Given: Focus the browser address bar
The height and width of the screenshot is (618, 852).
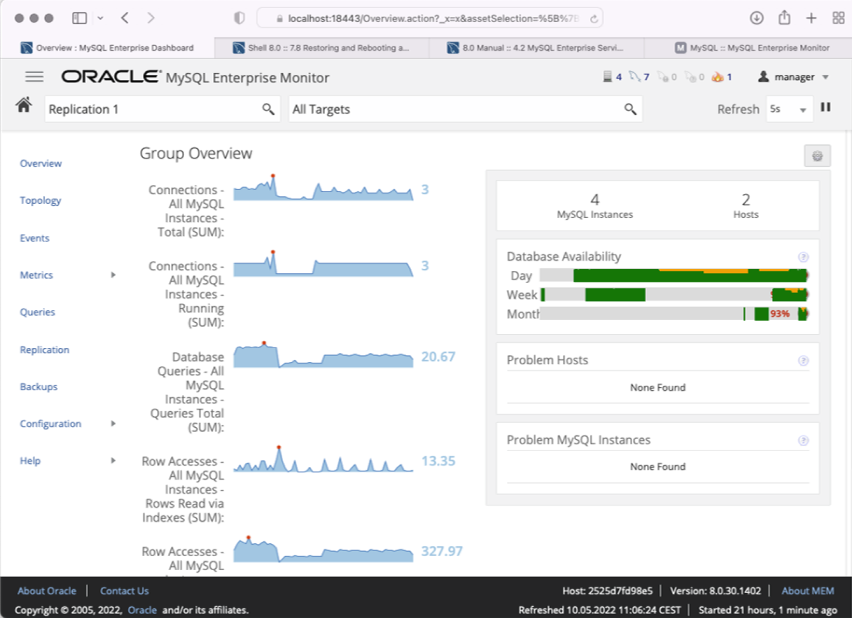Looking at the screenshot, I should tap(429, 18).
